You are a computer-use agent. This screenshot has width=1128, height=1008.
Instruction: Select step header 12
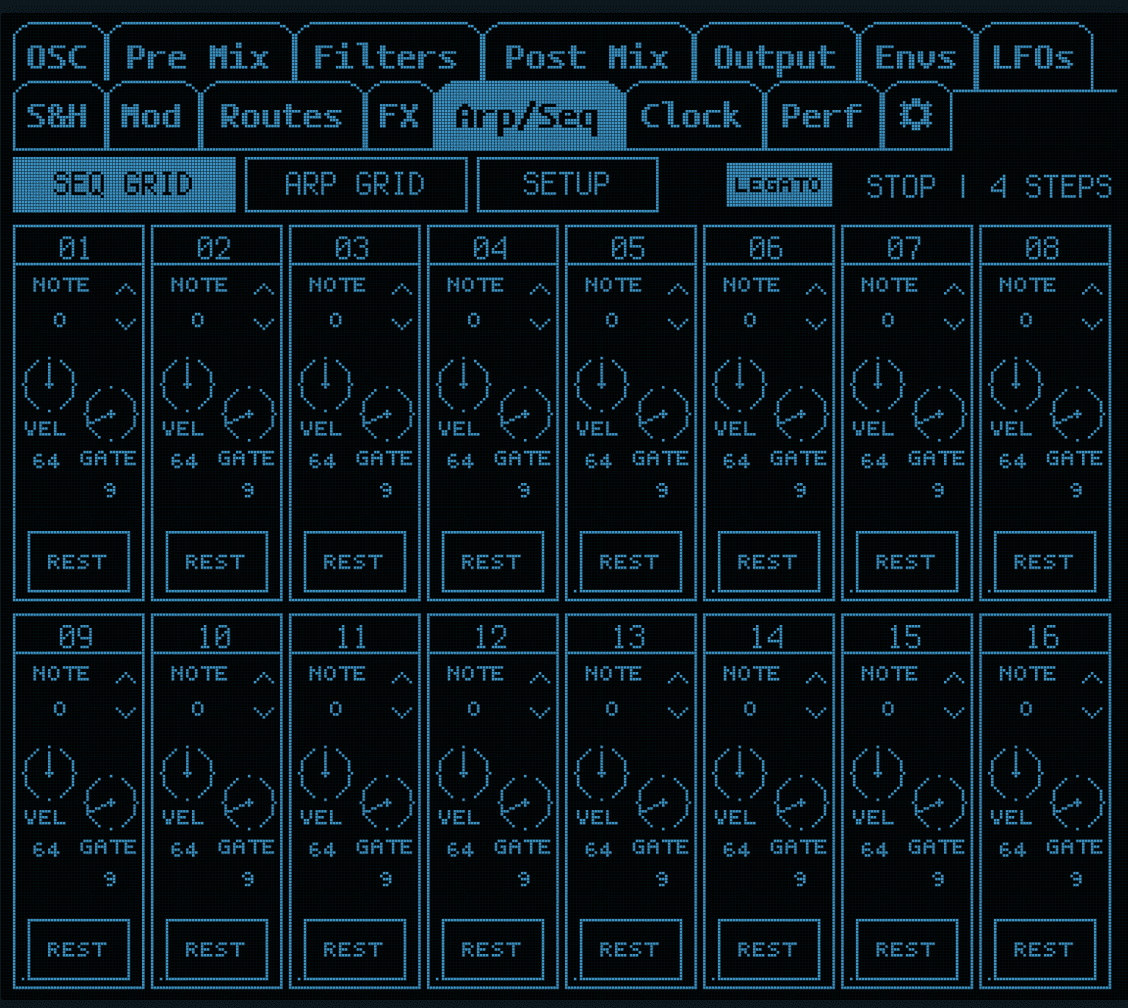491,637
